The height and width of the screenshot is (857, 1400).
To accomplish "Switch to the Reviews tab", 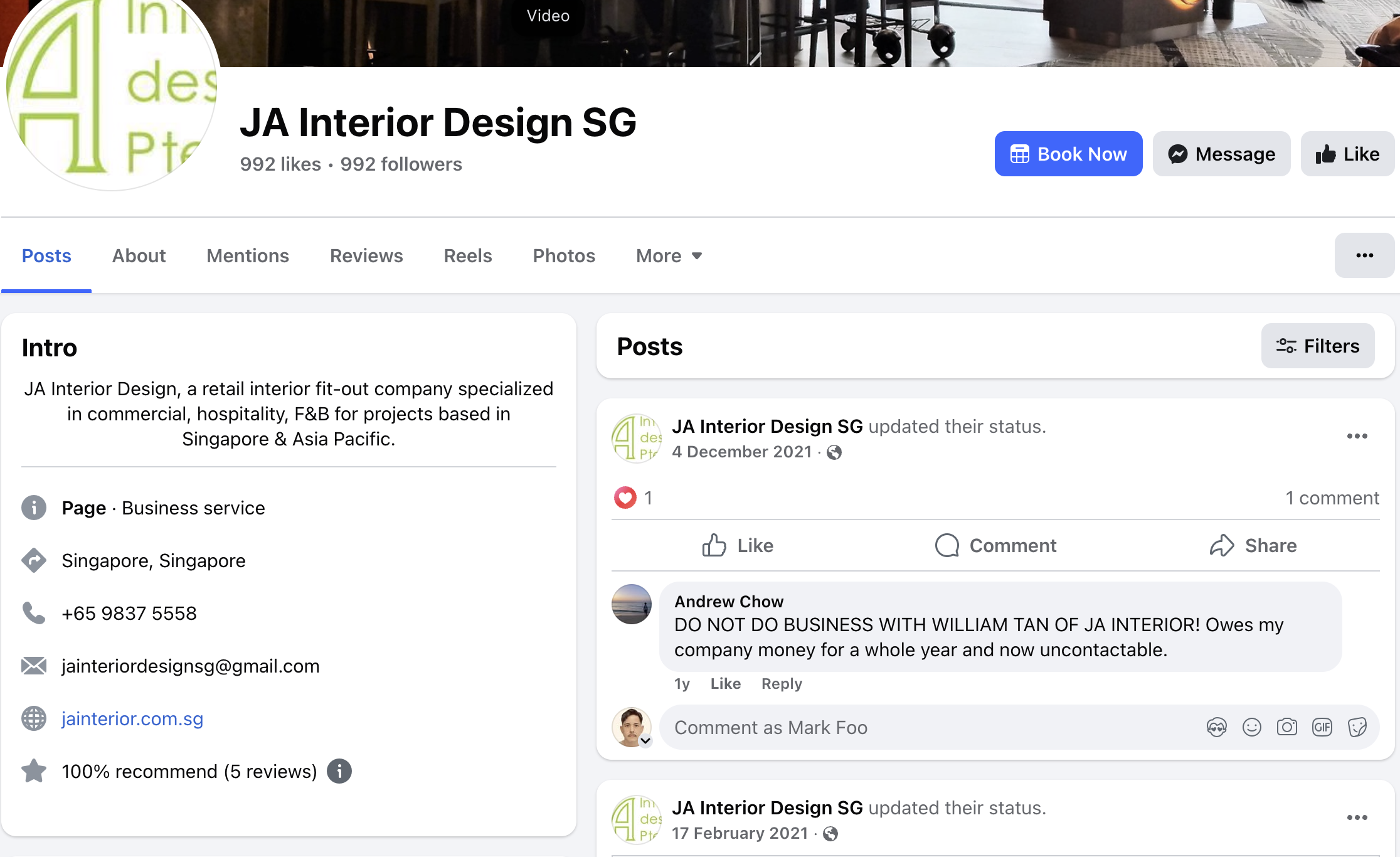I will click(x=366, y=255).
